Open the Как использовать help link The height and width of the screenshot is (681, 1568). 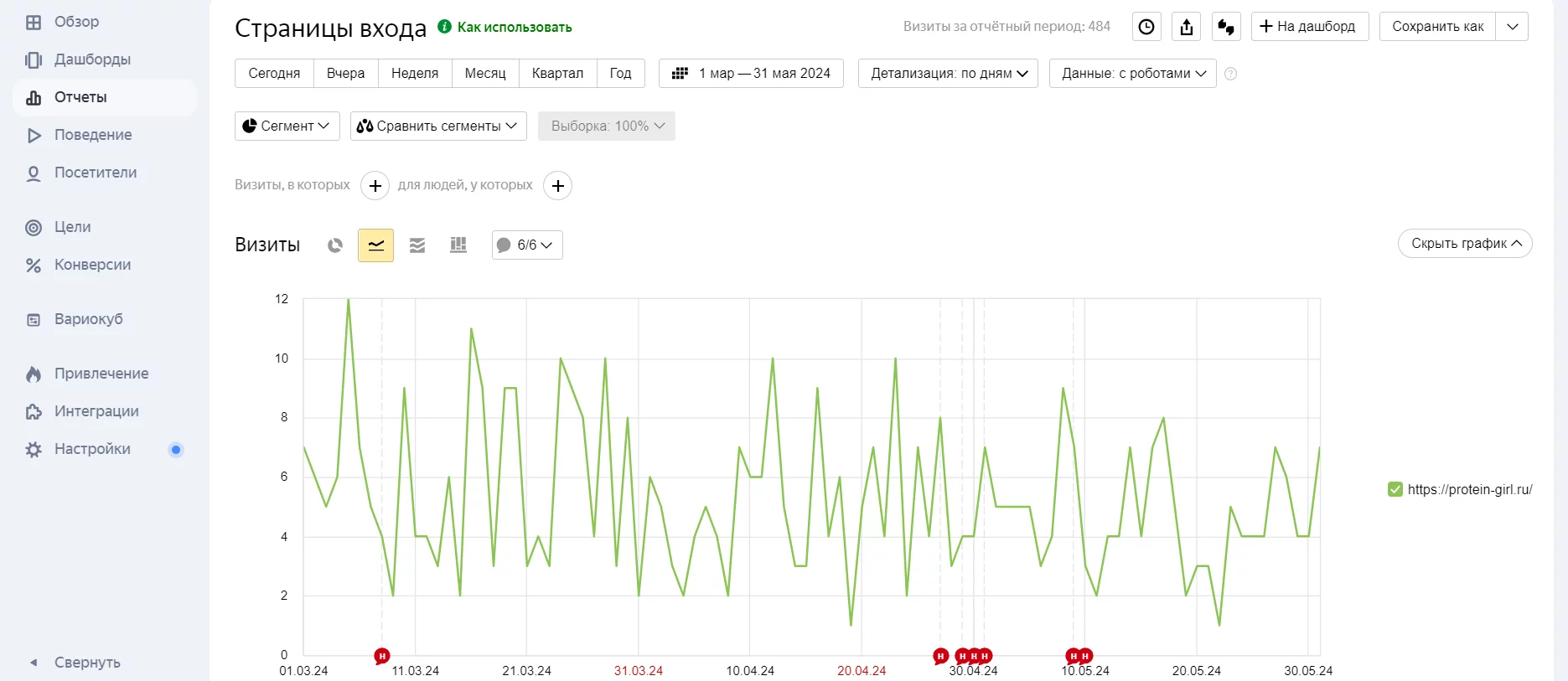pos(514,28)
